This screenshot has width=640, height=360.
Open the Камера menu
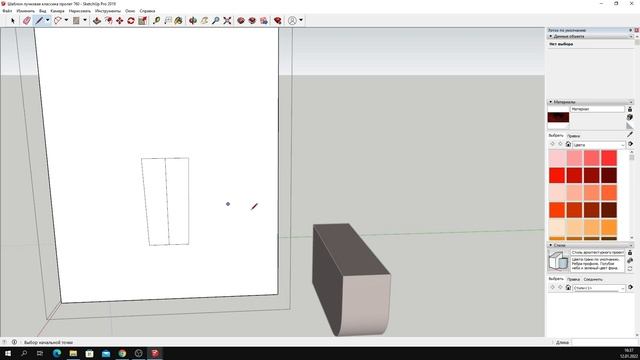[x=58, y=11]
